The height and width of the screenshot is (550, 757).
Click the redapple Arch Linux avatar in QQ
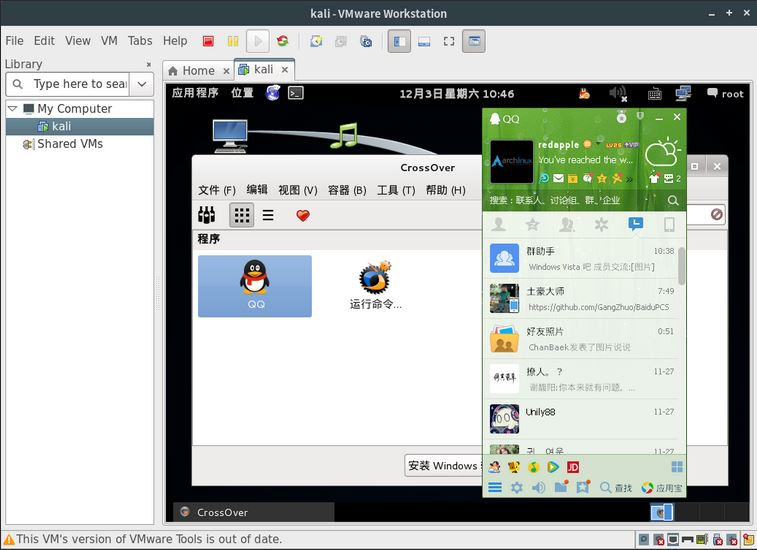point(512,161)
